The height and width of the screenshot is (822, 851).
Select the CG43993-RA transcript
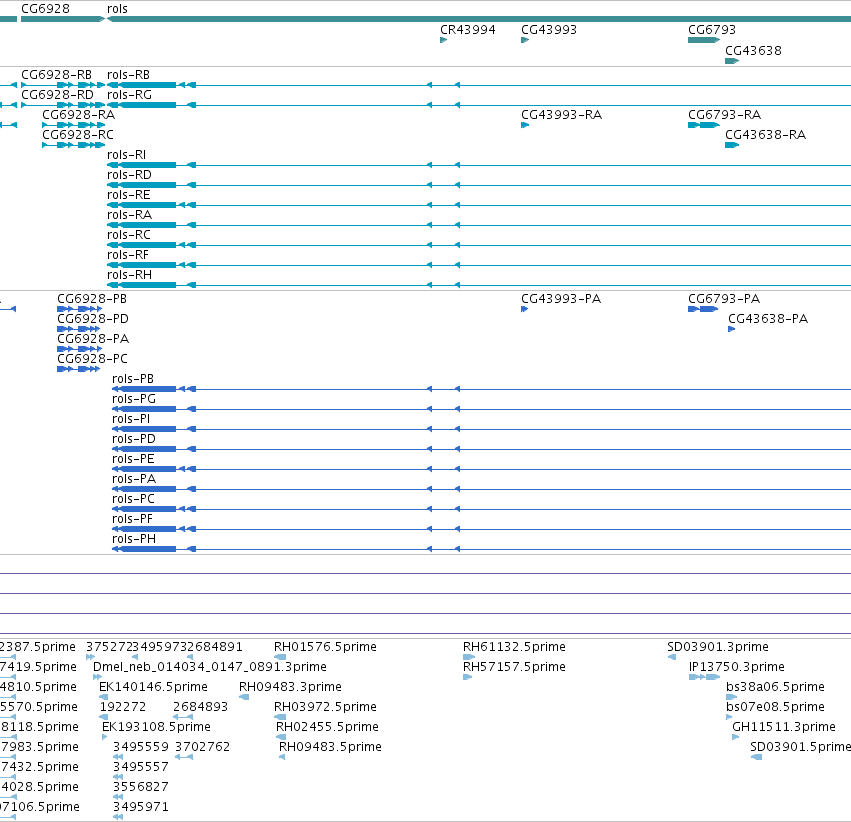coord(561,115)
